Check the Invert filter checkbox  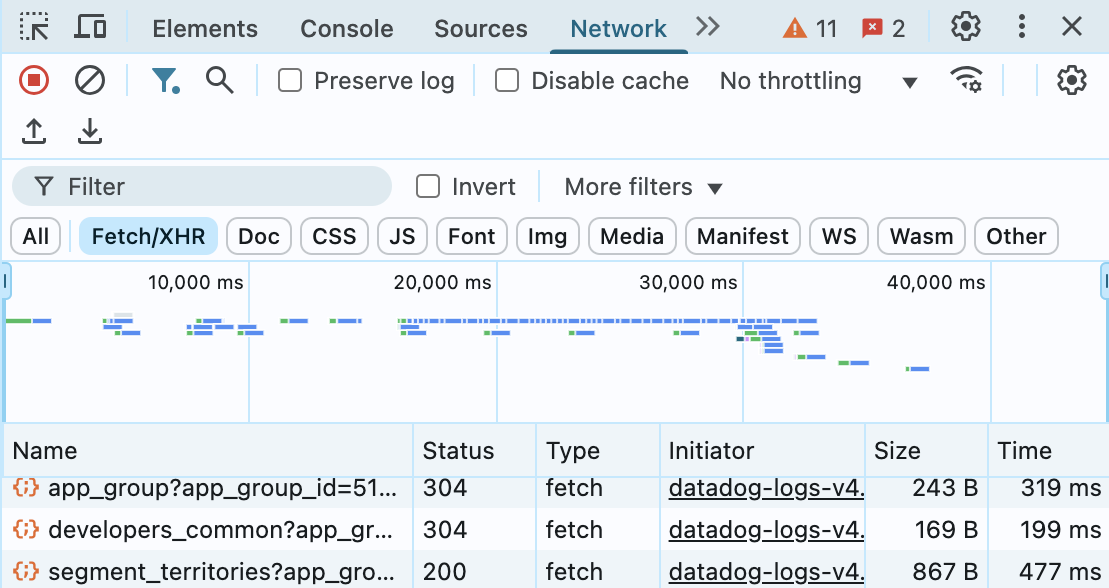pyautogui.click(x=428, y=186)
